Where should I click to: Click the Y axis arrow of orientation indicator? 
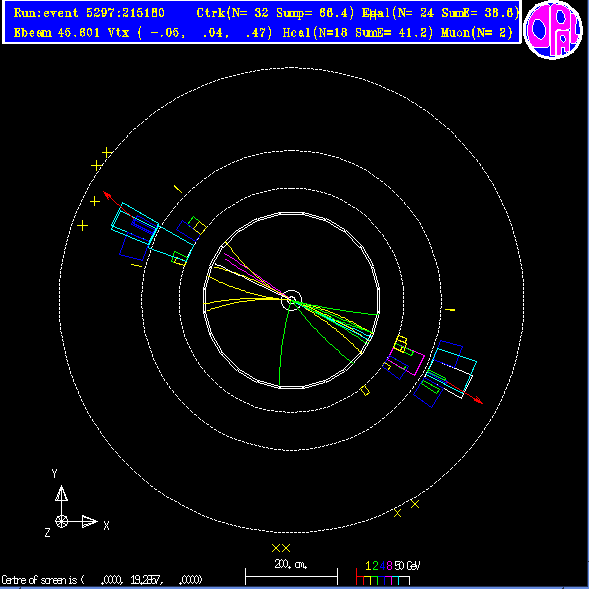61,493
